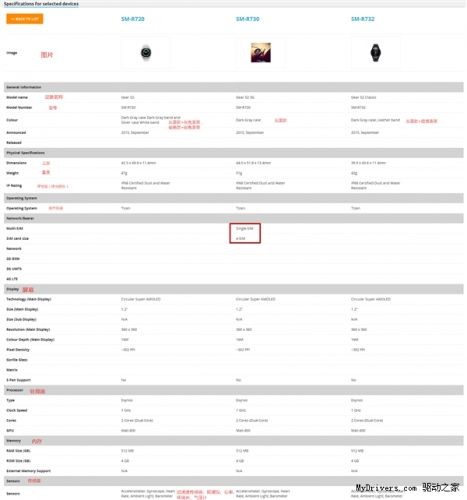This screenshot has width=467, height=500.
Task: Open the SM-R720 device link
Action: click(x=133, y=19)
